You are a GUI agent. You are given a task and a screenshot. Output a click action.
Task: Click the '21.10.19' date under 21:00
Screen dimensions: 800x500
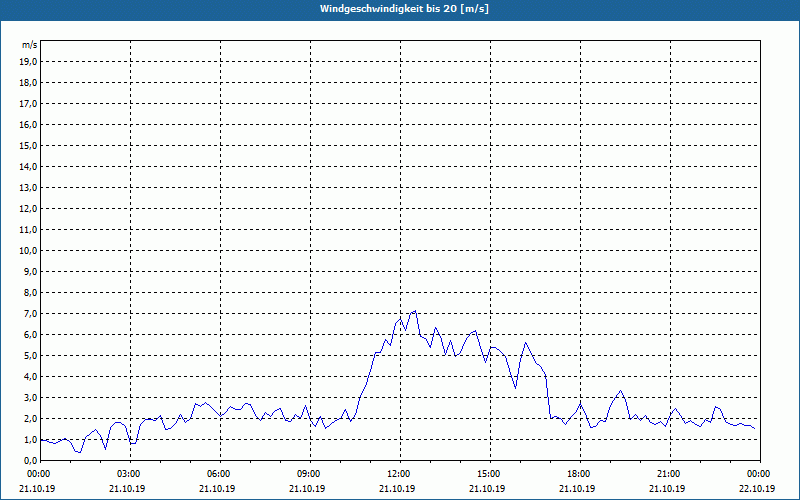click(x=666, y=488)
